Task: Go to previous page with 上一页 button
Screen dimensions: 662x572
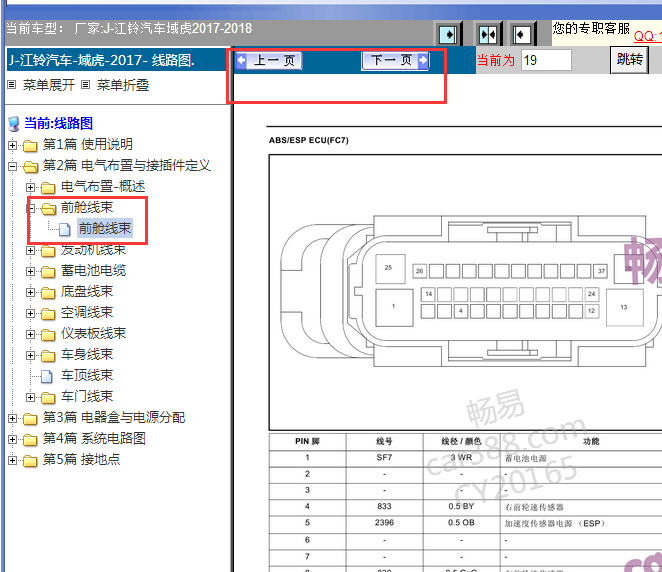Action: click(269, 61)
